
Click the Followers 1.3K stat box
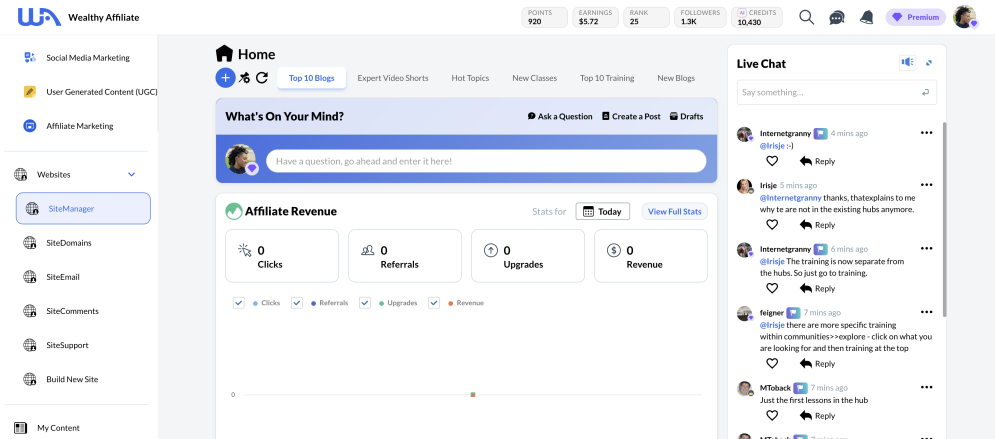click(x=701, y=17)
